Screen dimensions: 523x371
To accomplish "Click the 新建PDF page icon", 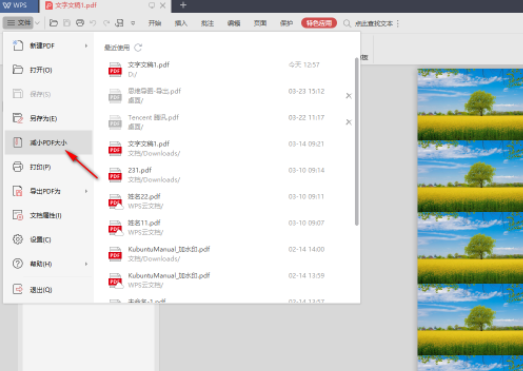I will (x=18, y=45).
